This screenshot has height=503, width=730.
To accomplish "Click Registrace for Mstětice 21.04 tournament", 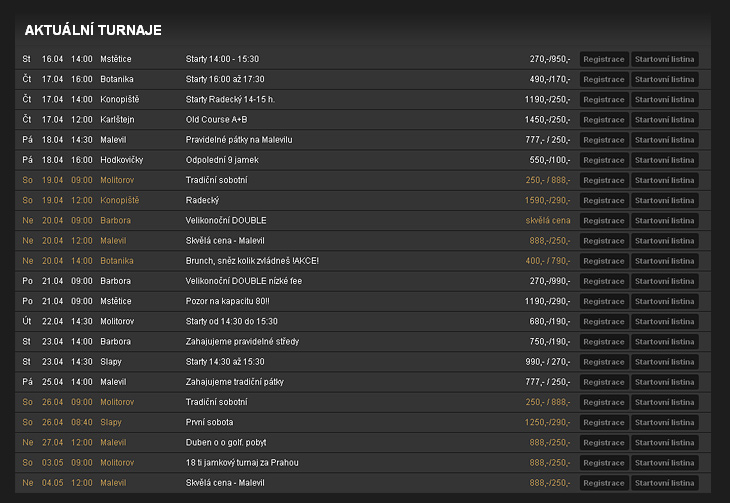I will point(604,301).
